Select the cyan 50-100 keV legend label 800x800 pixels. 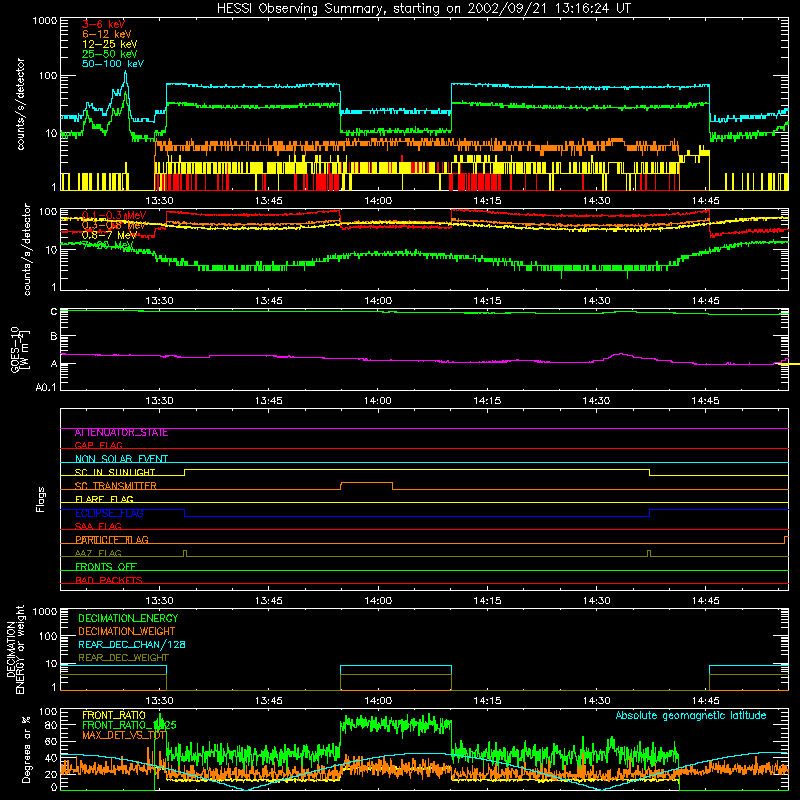113,64
